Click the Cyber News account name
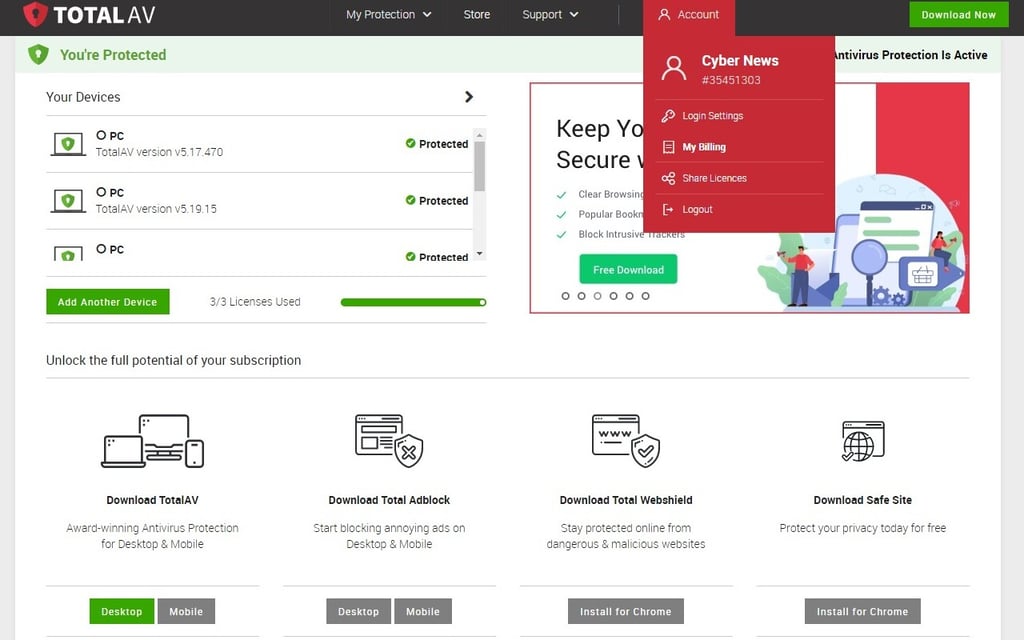Viewport: 1024px width, 640px height. point(740,60)
